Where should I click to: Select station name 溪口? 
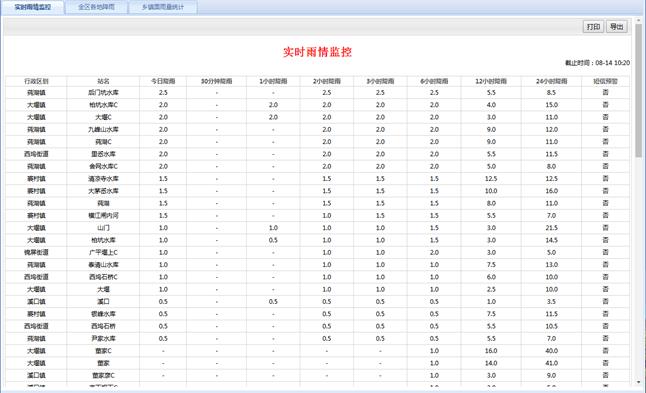coord(103,302)
